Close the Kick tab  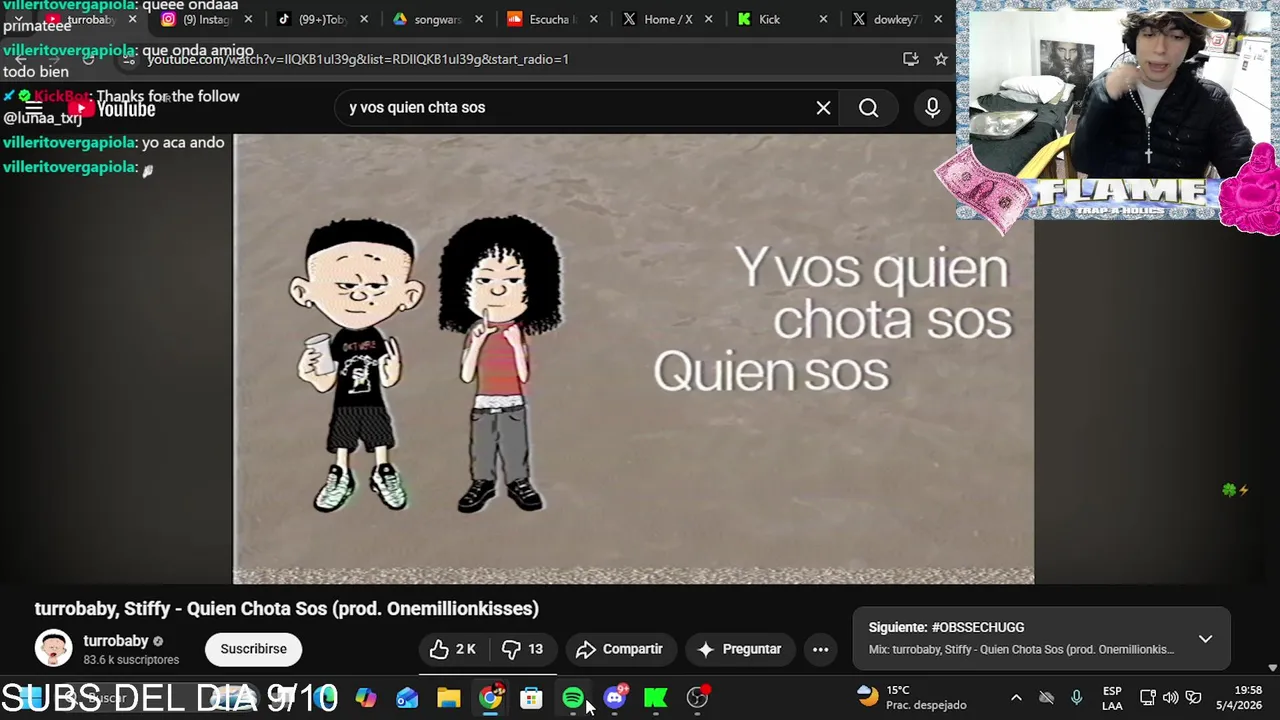[x=823, y=19]
